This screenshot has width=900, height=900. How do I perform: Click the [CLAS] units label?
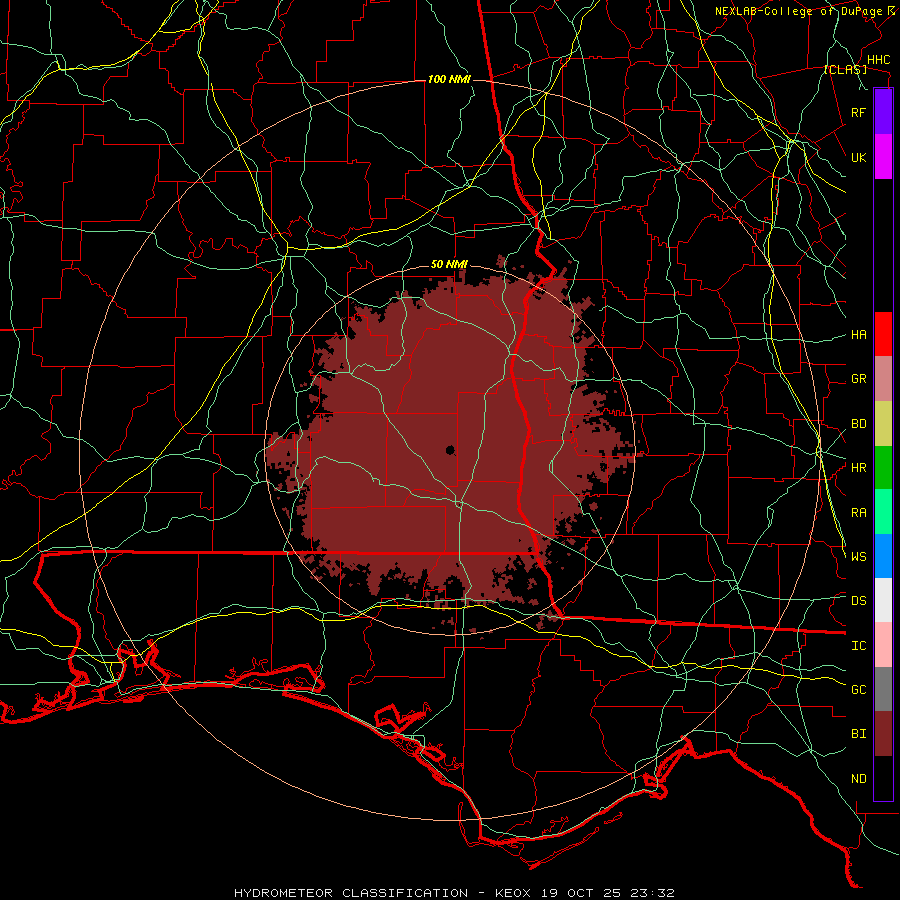coord(845,70)
